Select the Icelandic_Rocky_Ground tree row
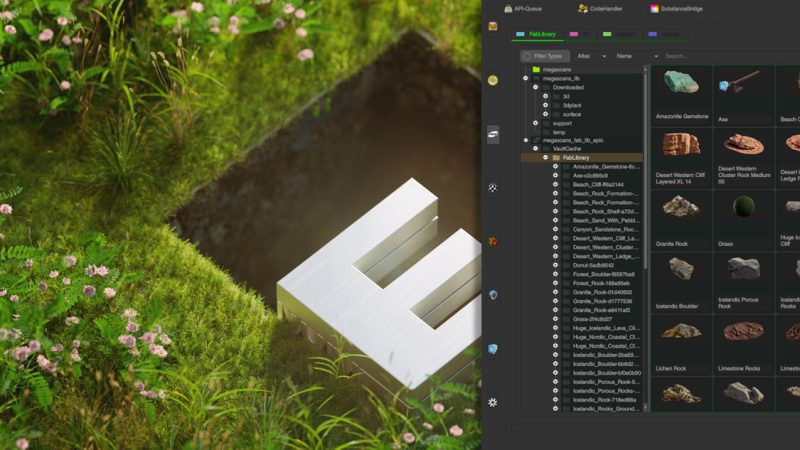The height and width of the screenshot is (450, 800). point(582,409)
